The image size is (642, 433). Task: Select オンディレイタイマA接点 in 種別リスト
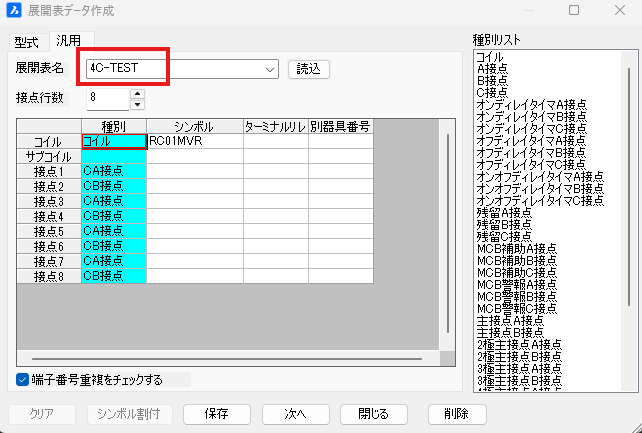(531, 105)
